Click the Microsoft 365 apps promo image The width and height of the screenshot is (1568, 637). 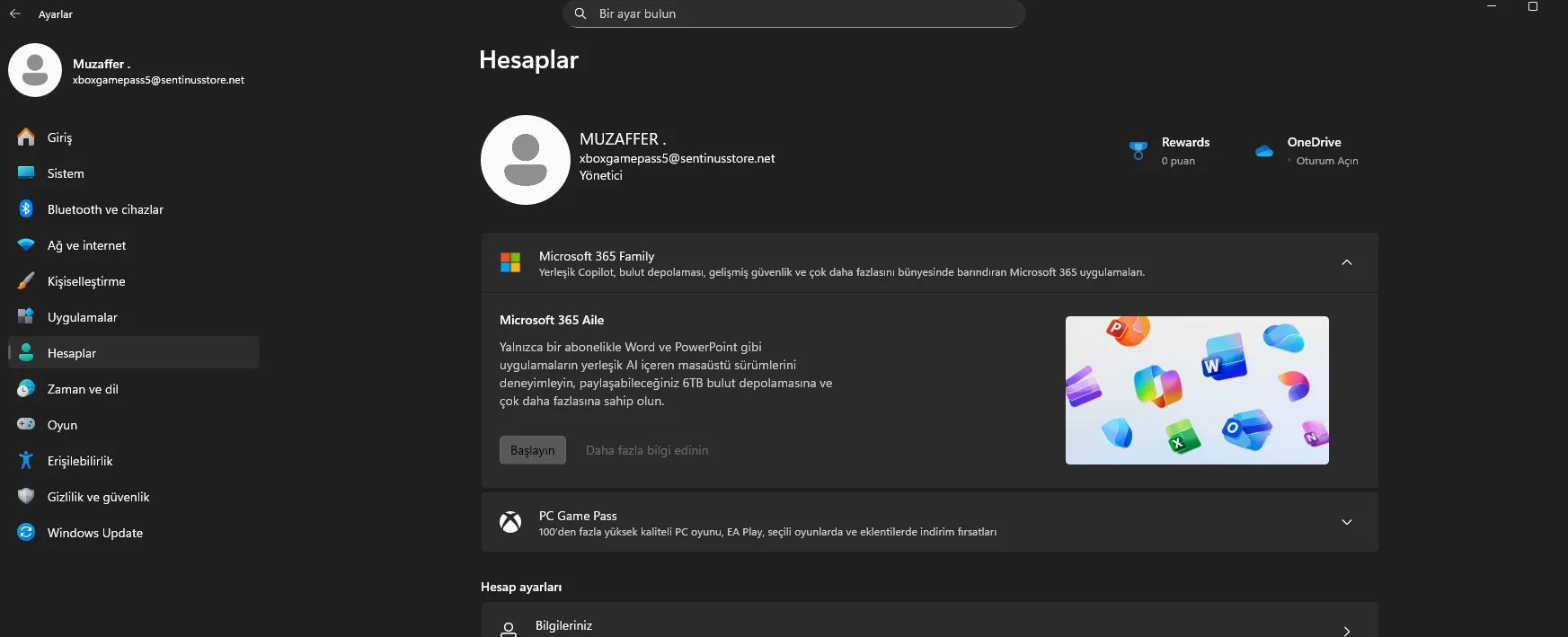coord(1197,390)
